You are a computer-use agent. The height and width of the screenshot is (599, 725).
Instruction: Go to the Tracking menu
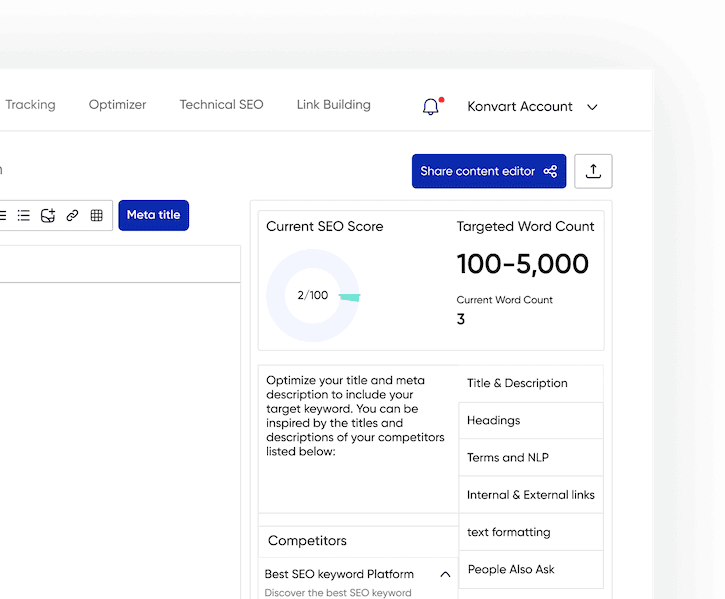pyautogui.click(x=30, y=105)
